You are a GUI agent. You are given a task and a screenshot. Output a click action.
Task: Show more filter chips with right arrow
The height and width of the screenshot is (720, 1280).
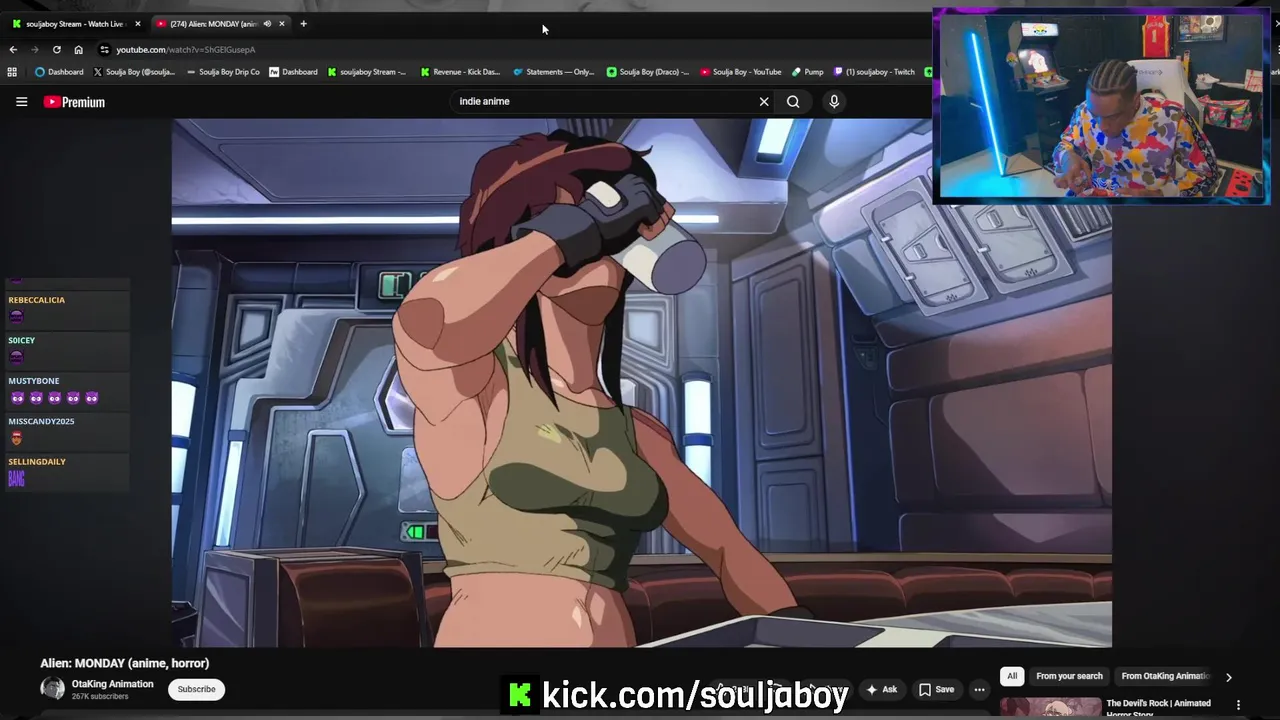(1228, 677)
